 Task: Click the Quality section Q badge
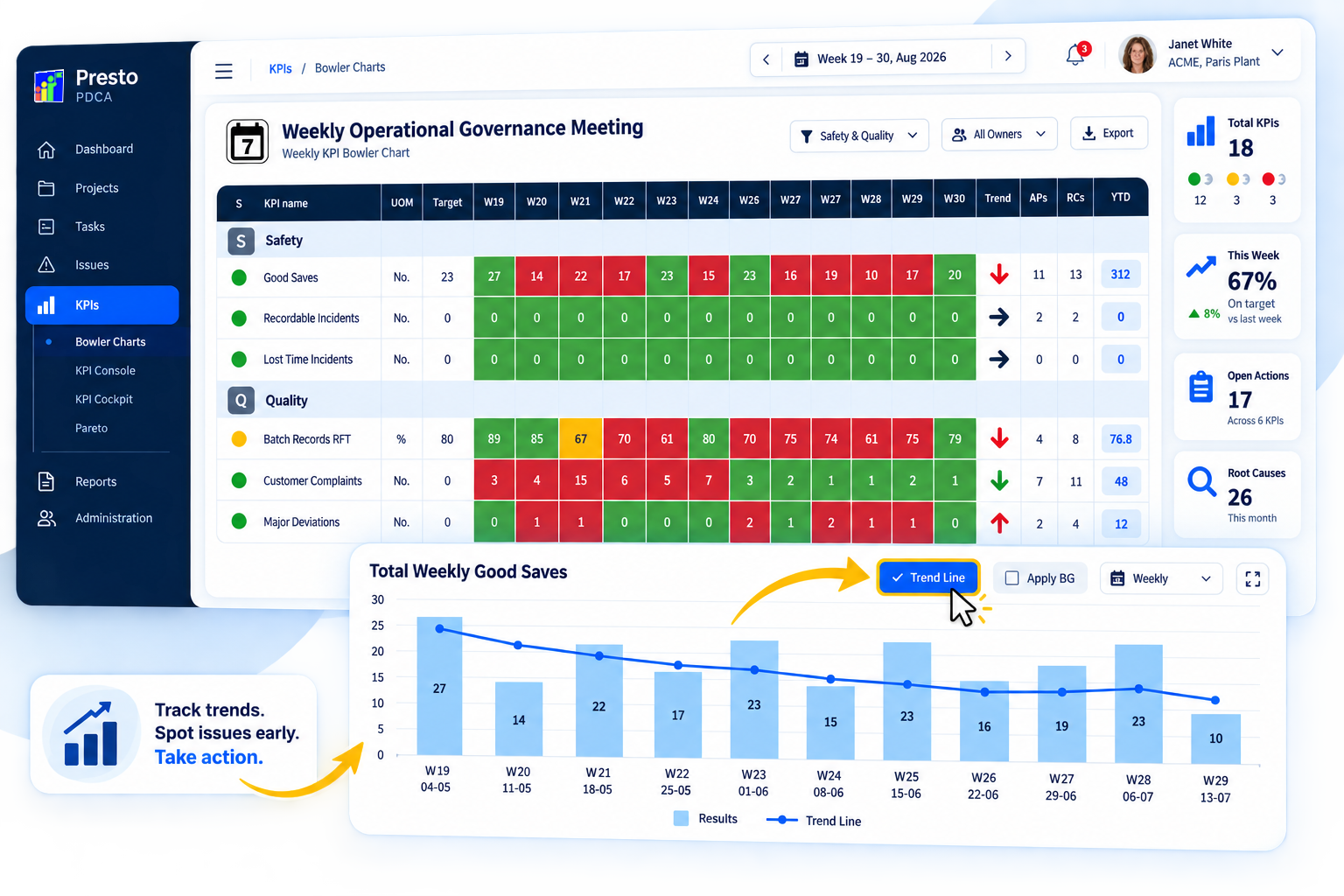coord(241,401)
